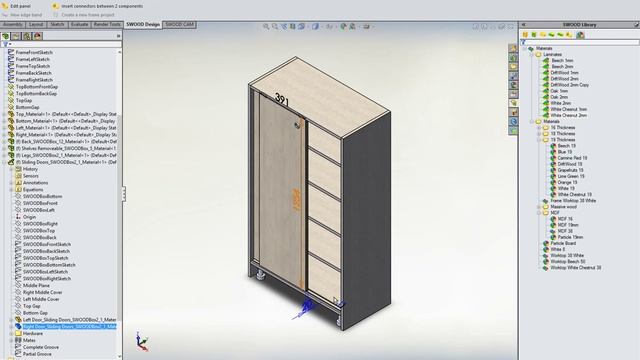Viewport: 640px width, 360px height.
Task: Click the Apply Scene icon
Action: pos(352,27)
